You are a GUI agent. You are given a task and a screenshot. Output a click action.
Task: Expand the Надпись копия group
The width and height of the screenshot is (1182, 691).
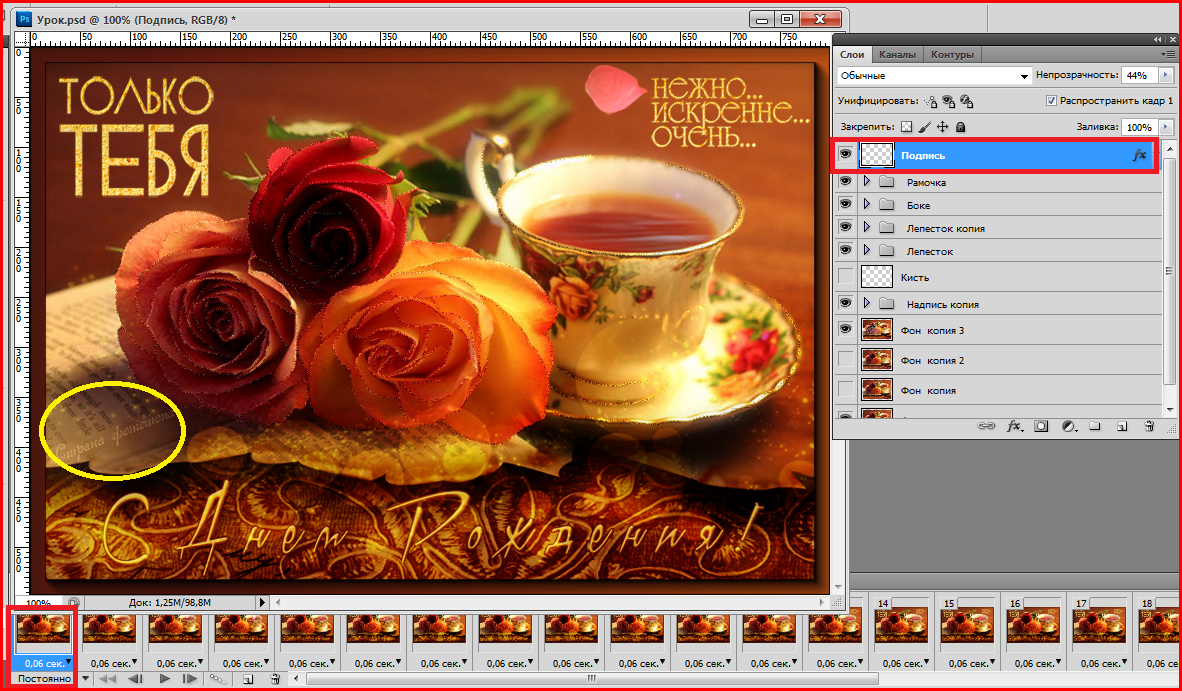pyautogui.click(x=866, y=303)
